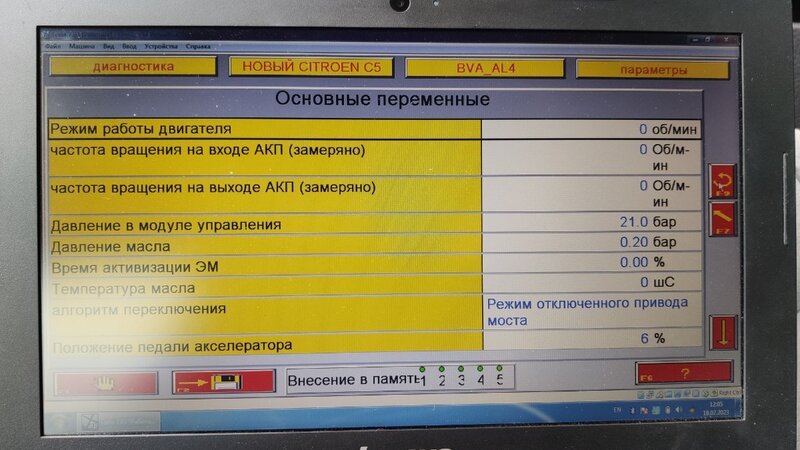Select memory slot 5 indicator
The image size is (800, 450).
[x=498, y=378]
